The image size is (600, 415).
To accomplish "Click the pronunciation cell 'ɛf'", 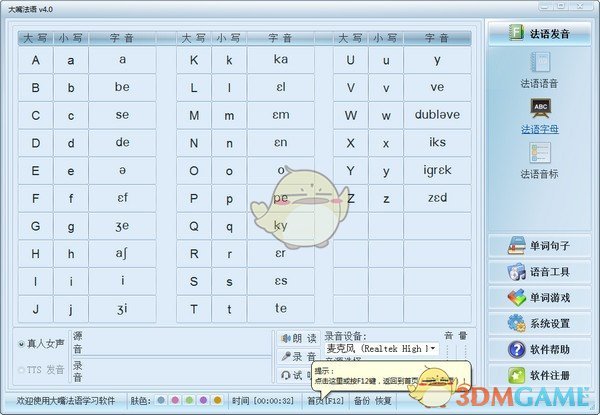I will tap(122, 198).
